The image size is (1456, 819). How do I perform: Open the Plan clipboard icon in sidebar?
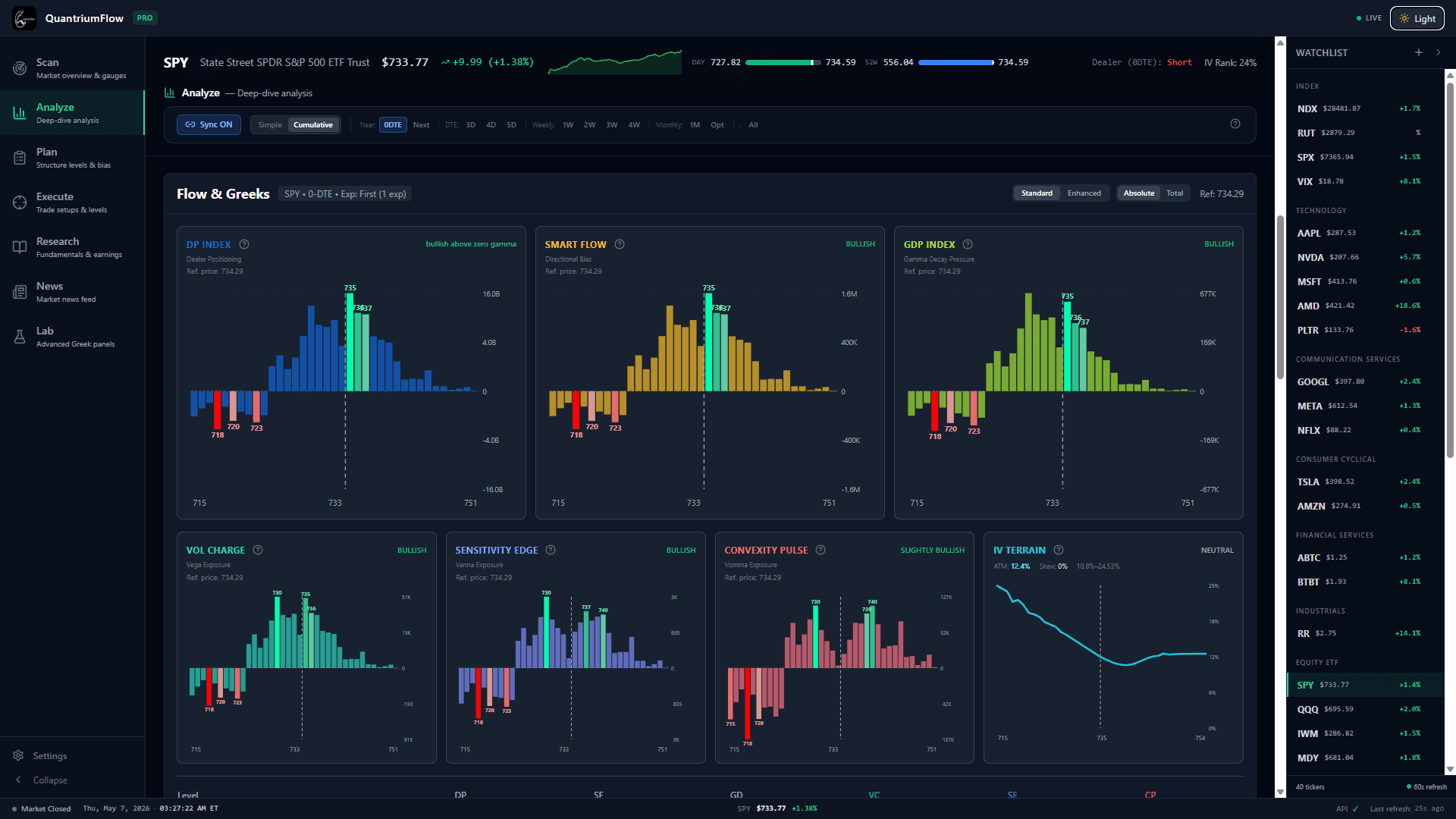[20, 158]
